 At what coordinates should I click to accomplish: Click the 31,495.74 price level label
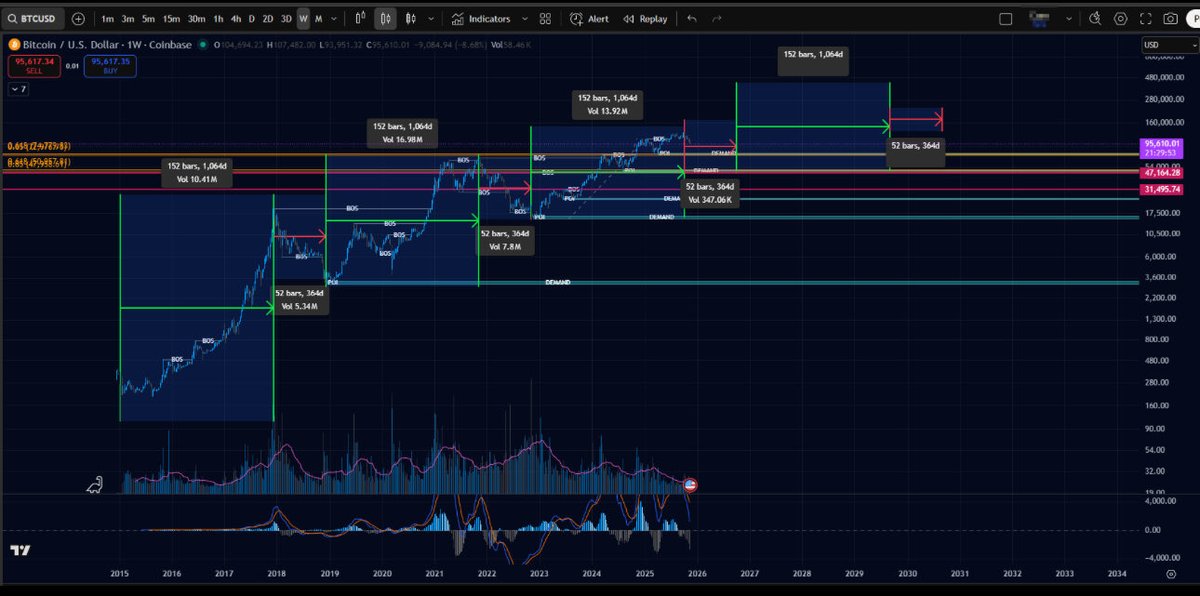pos(1161,189)
